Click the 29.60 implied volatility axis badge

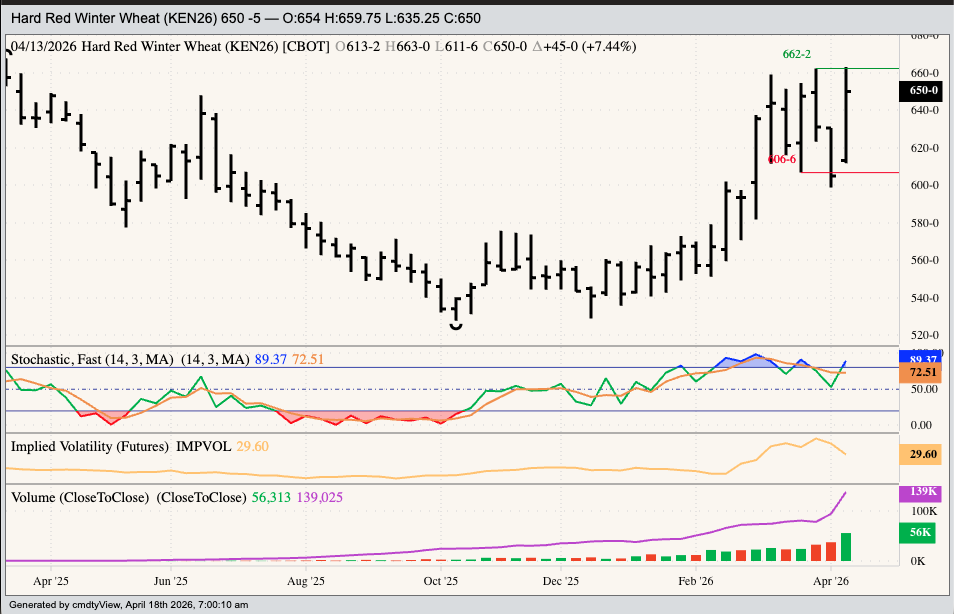922,455
